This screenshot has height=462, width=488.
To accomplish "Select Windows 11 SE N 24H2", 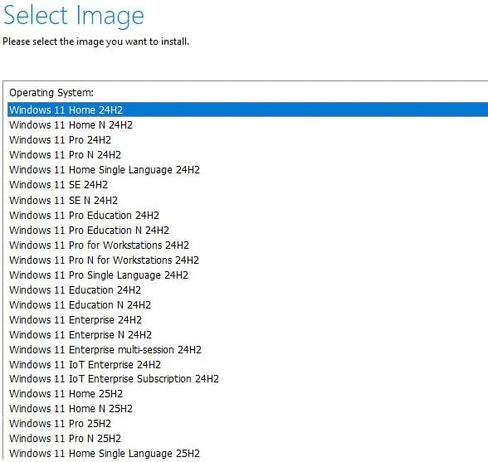I will [x=63, y=200].
